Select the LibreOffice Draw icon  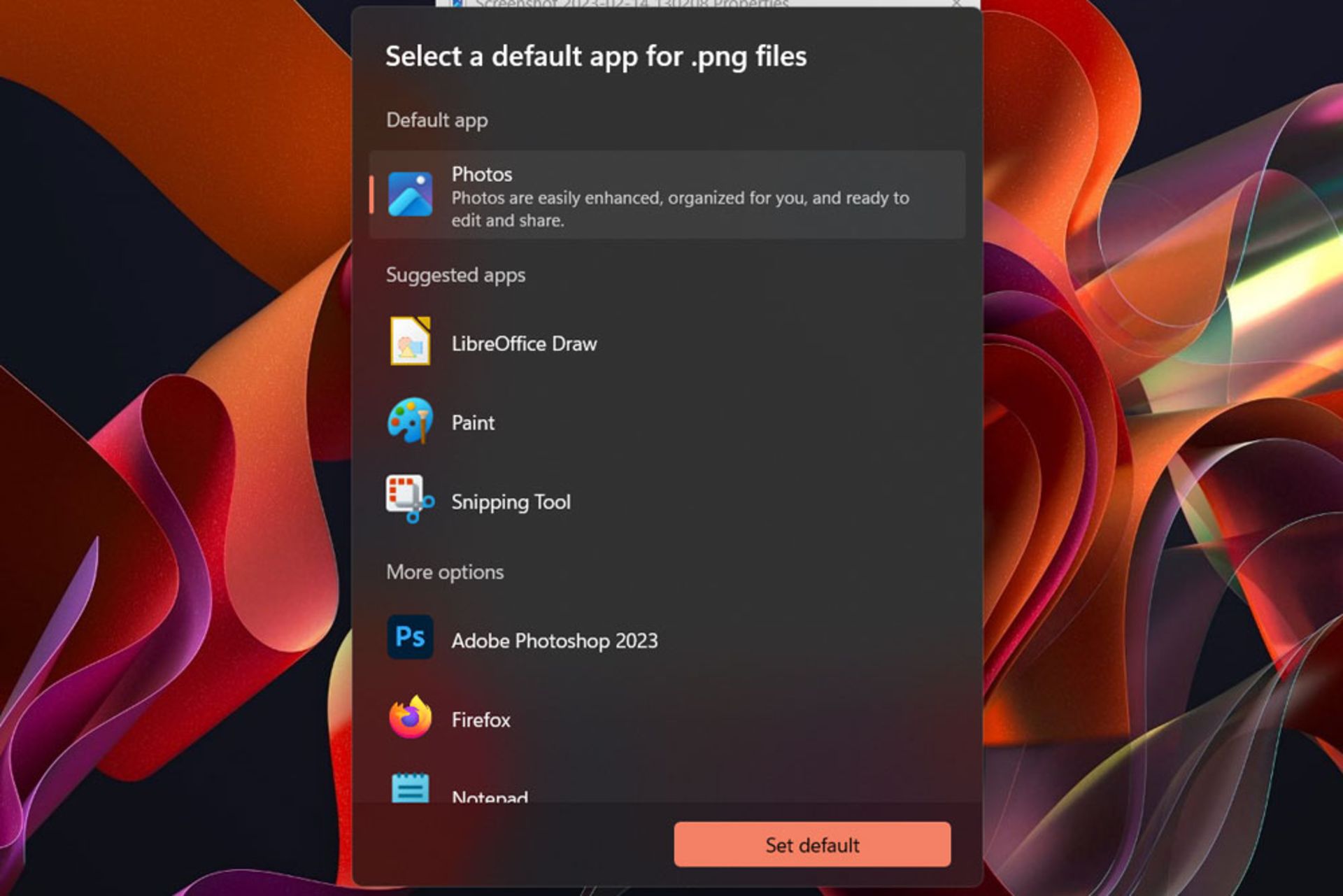[x=410, y=341]
